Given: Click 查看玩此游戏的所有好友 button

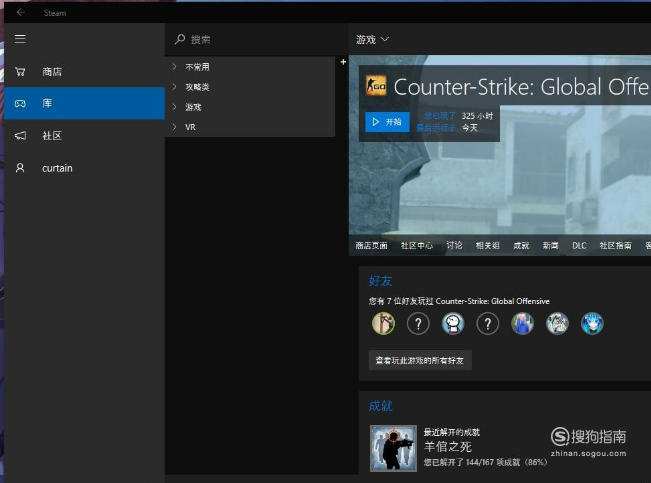Looking at the screenshot, I should pos(420,360).
